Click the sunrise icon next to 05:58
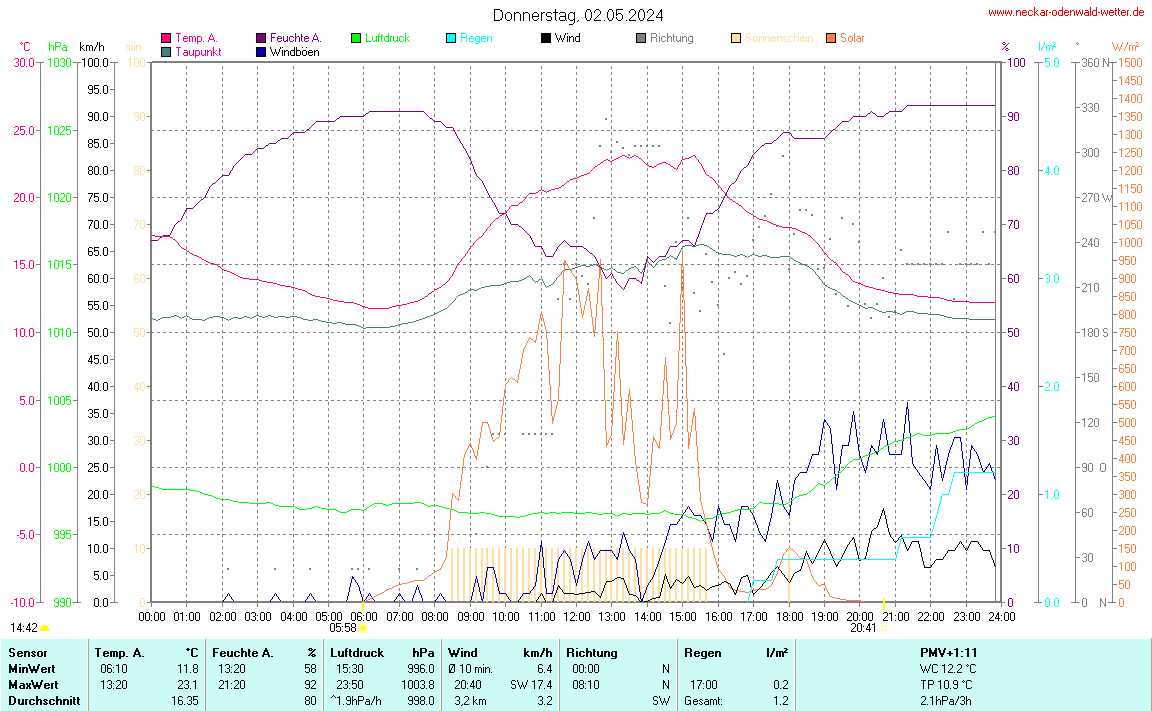 [362, 628]
